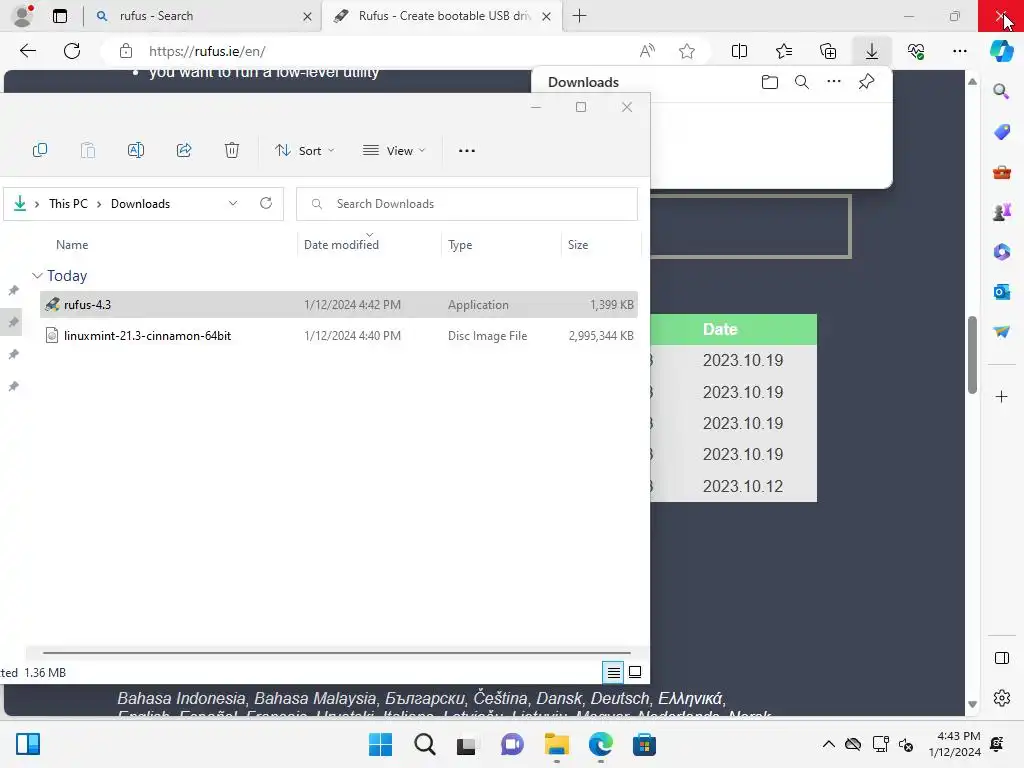The image size is (1024, 768).
Task: Close the rufus - Search tab
Action: pyautogui.click(x=307, y=16)
